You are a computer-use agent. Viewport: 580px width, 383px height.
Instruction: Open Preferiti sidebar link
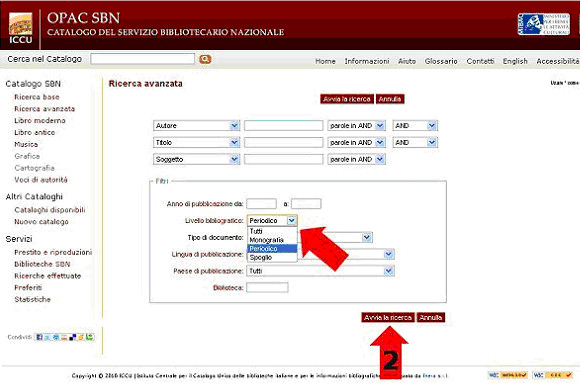point(28,288)
